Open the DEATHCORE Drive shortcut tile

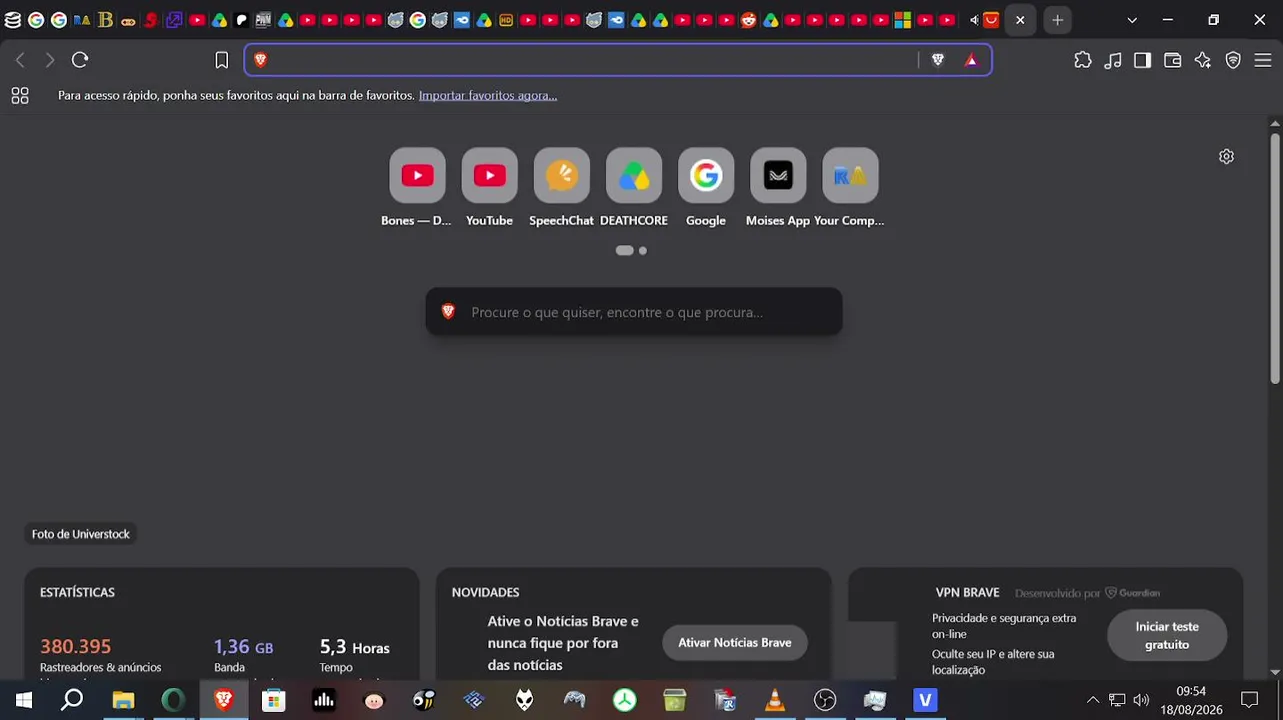(634, 187)
